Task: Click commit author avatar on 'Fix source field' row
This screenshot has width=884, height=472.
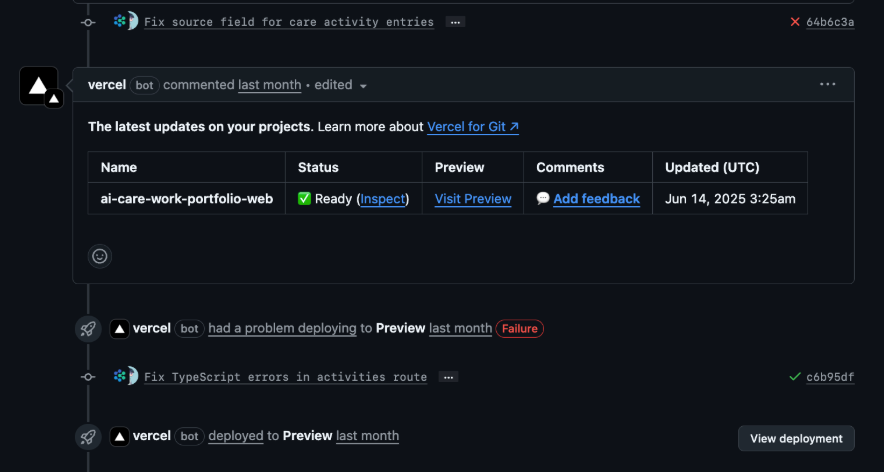Action: pos(126,21)
